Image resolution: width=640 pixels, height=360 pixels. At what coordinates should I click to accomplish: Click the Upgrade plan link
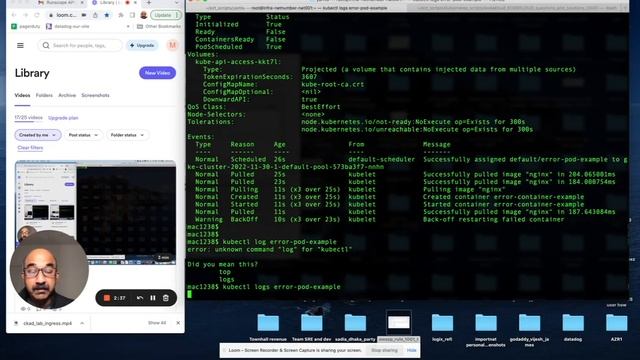click(x=63, y=118)
